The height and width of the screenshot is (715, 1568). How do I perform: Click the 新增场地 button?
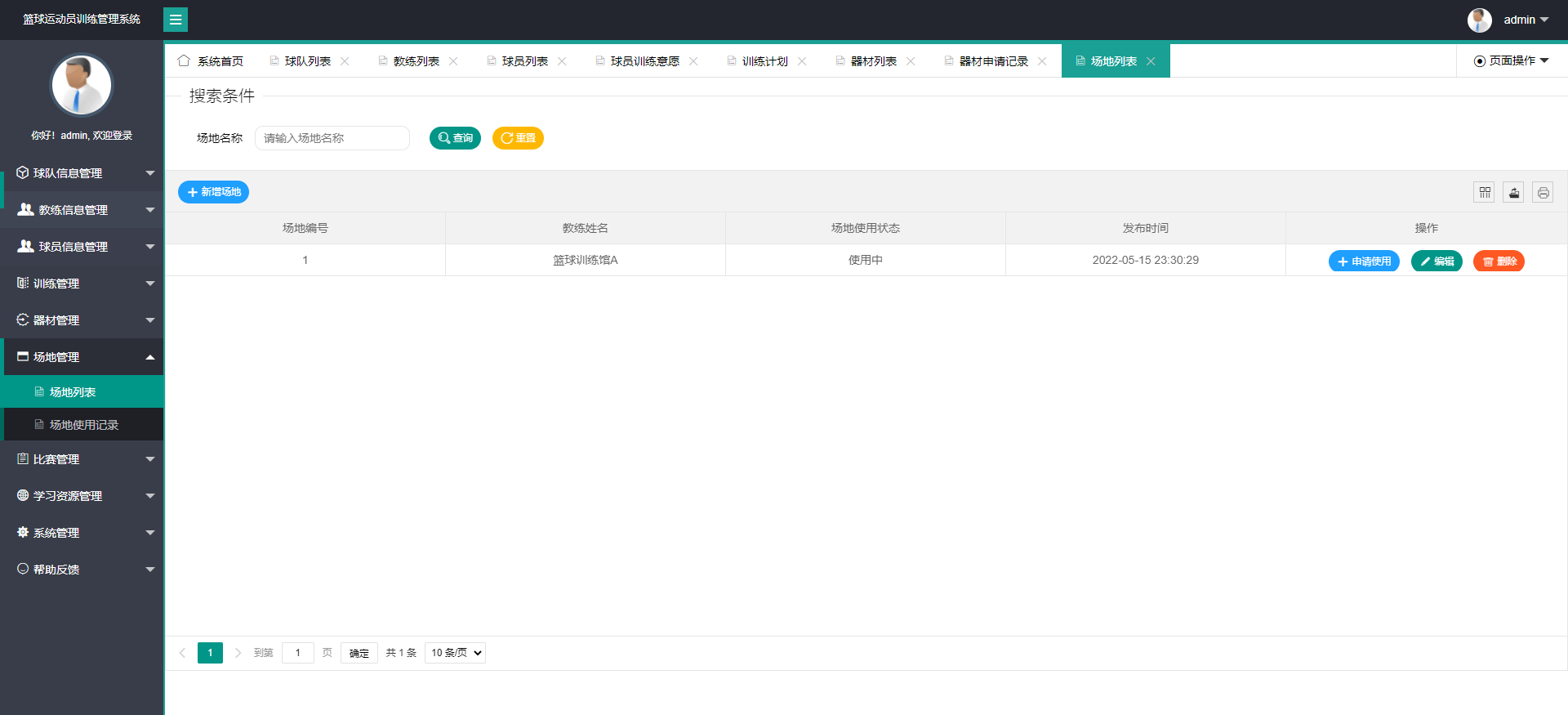213,192
